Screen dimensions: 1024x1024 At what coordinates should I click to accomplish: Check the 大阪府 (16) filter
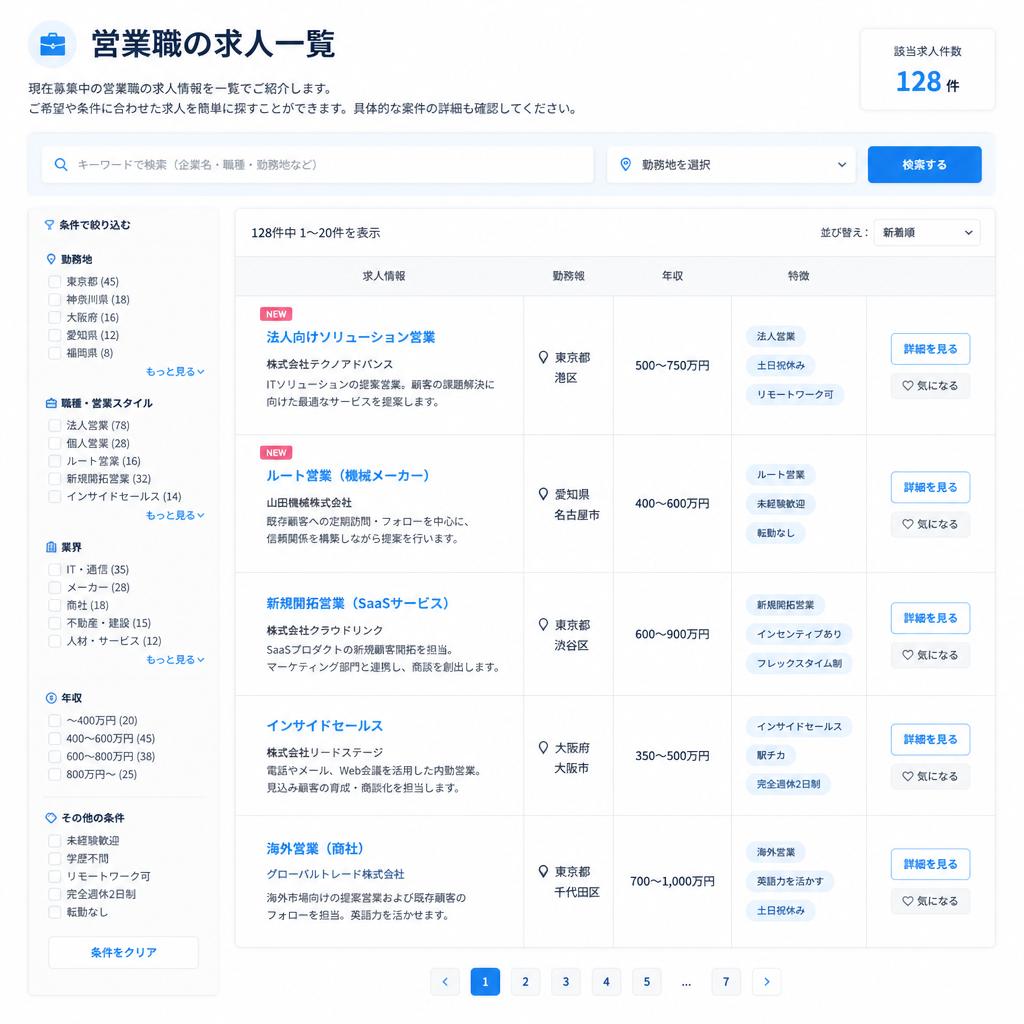(55, 317)
